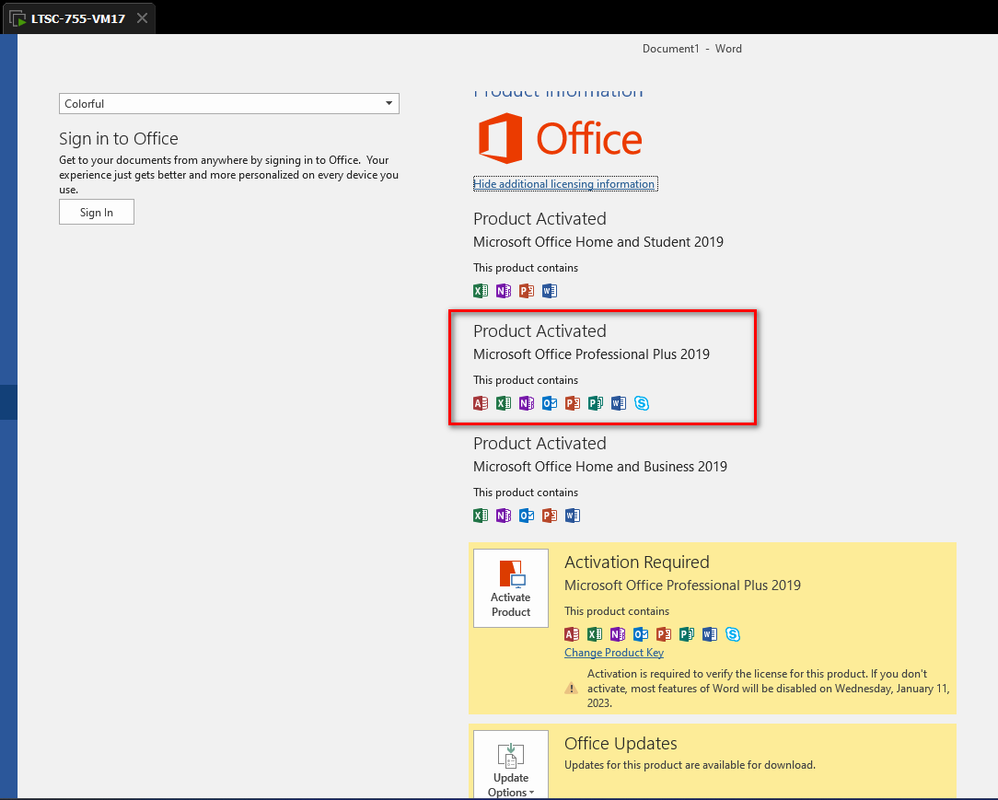Viewport: 998px width, 800px height.
Task: Click PowerPoint icon under Home and Student 2019
Action: click(x=526, y=291)
